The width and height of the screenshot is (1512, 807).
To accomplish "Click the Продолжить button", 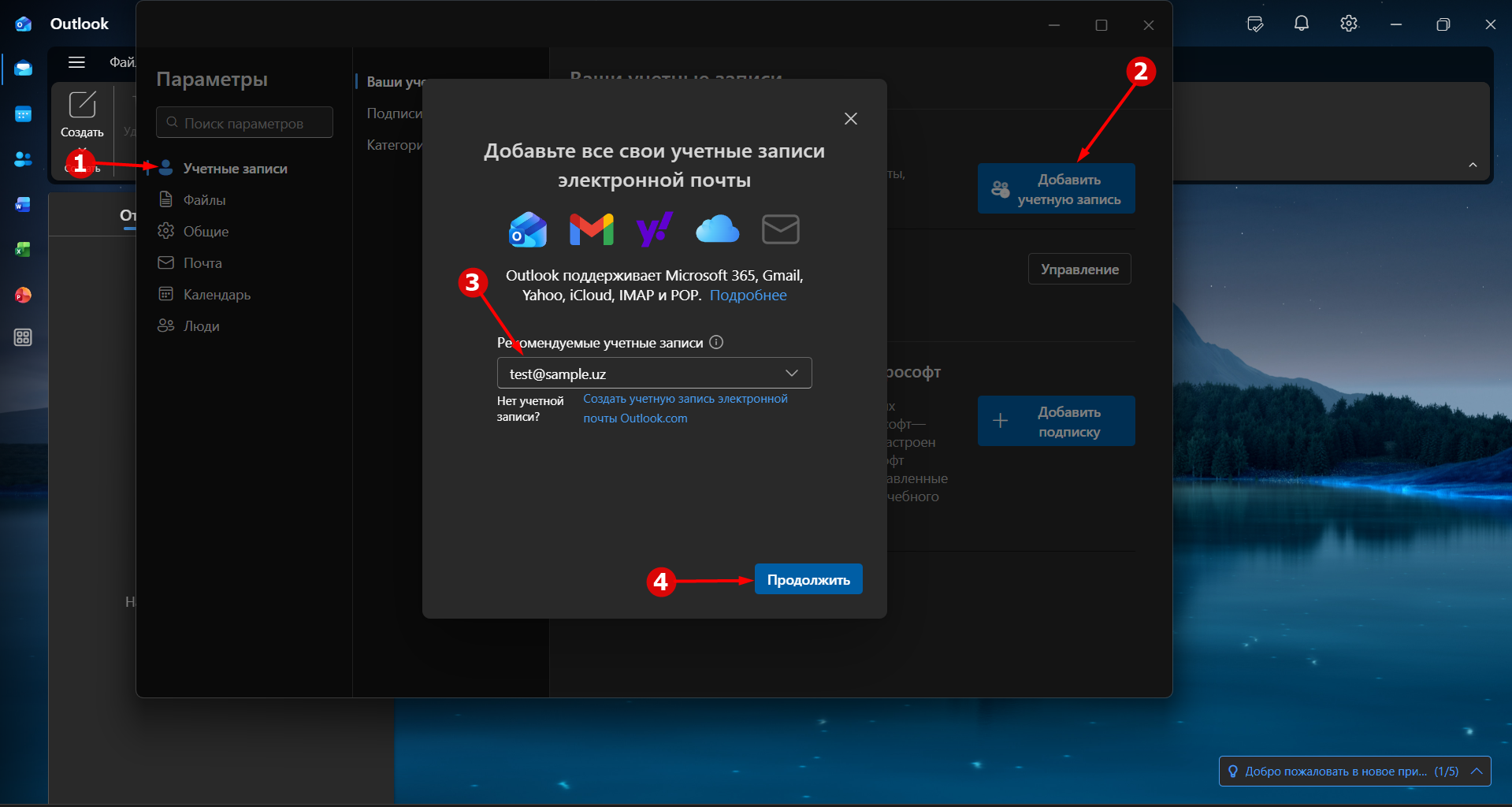I will click(x=808, y=579).
